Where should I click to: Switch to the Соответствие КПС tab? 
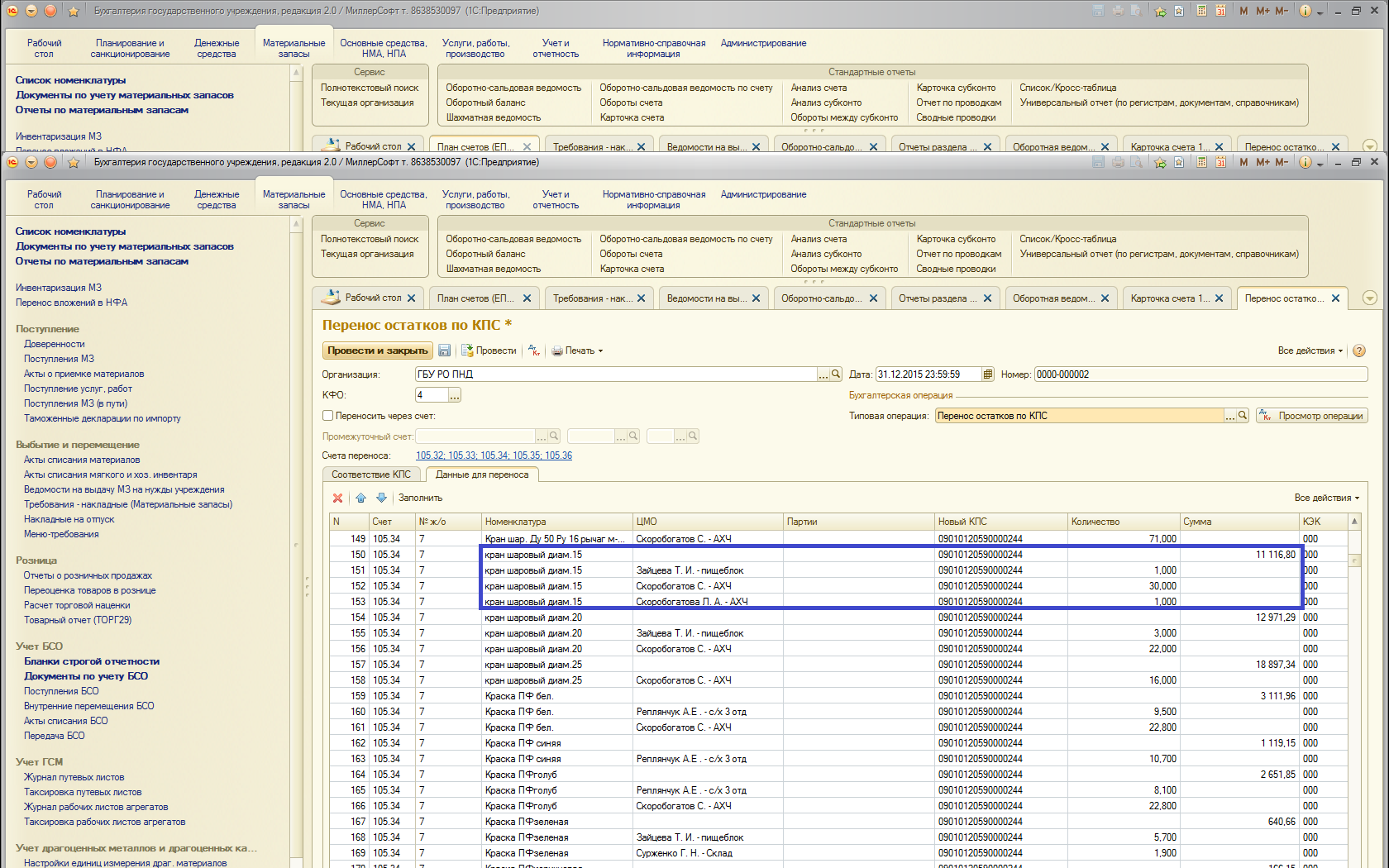pos(371,475)
